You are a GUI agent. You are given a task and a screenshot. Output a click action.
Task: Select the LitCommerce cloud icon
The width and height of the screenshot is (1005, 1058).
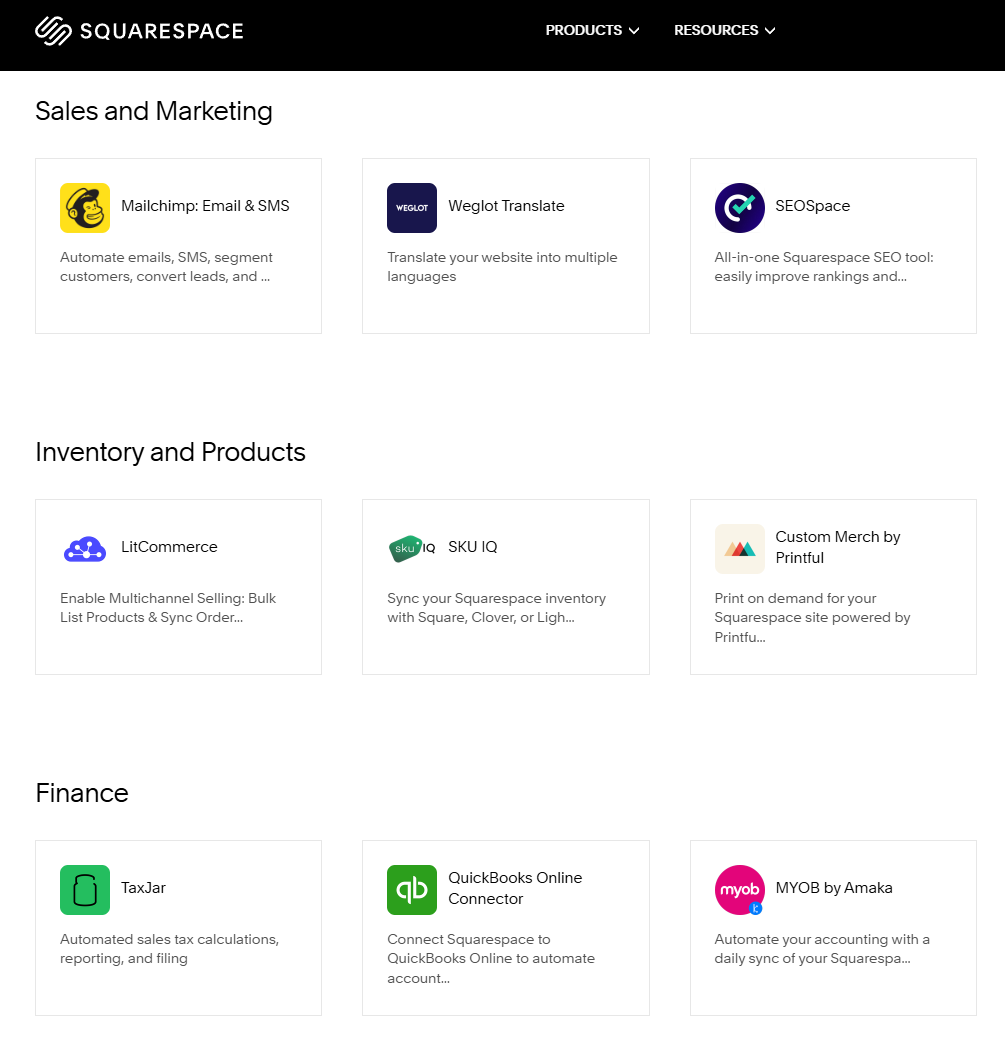point(84,548)
